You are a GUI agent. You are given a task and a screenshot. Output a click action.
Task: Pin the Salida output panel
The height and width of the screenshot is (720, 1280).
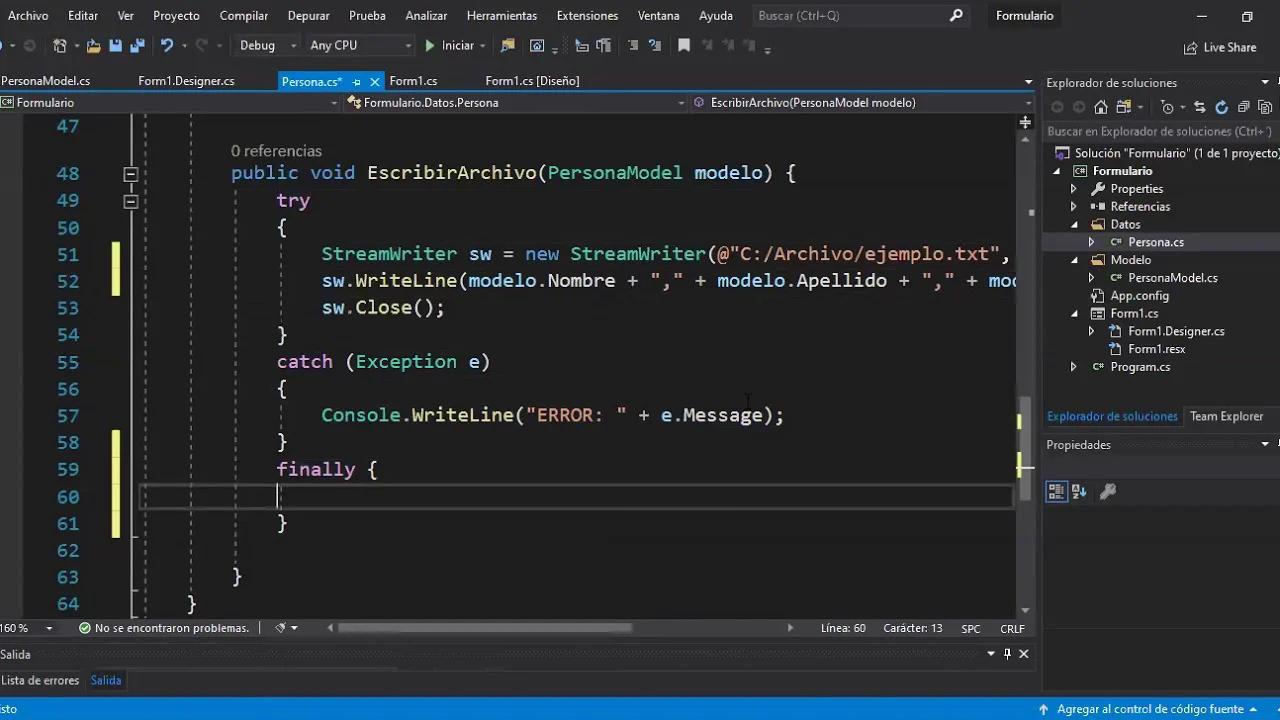coord(1007,654)
